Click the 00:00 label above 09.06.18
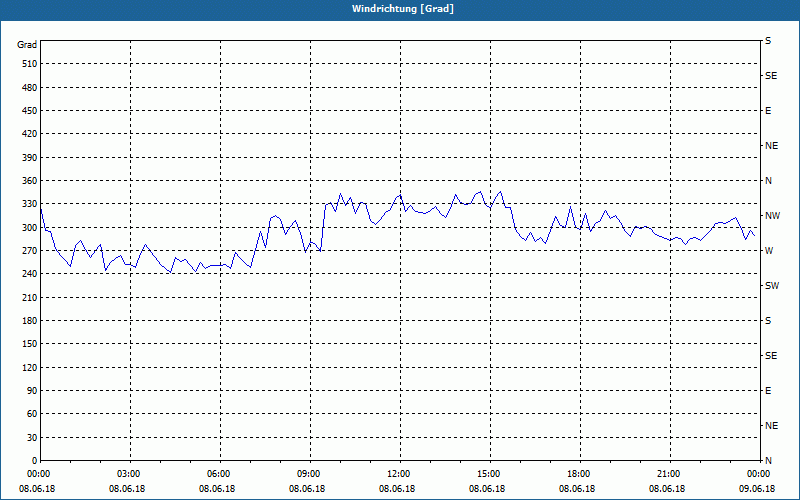Screen dimensions: 800x500 coord(759,474)
